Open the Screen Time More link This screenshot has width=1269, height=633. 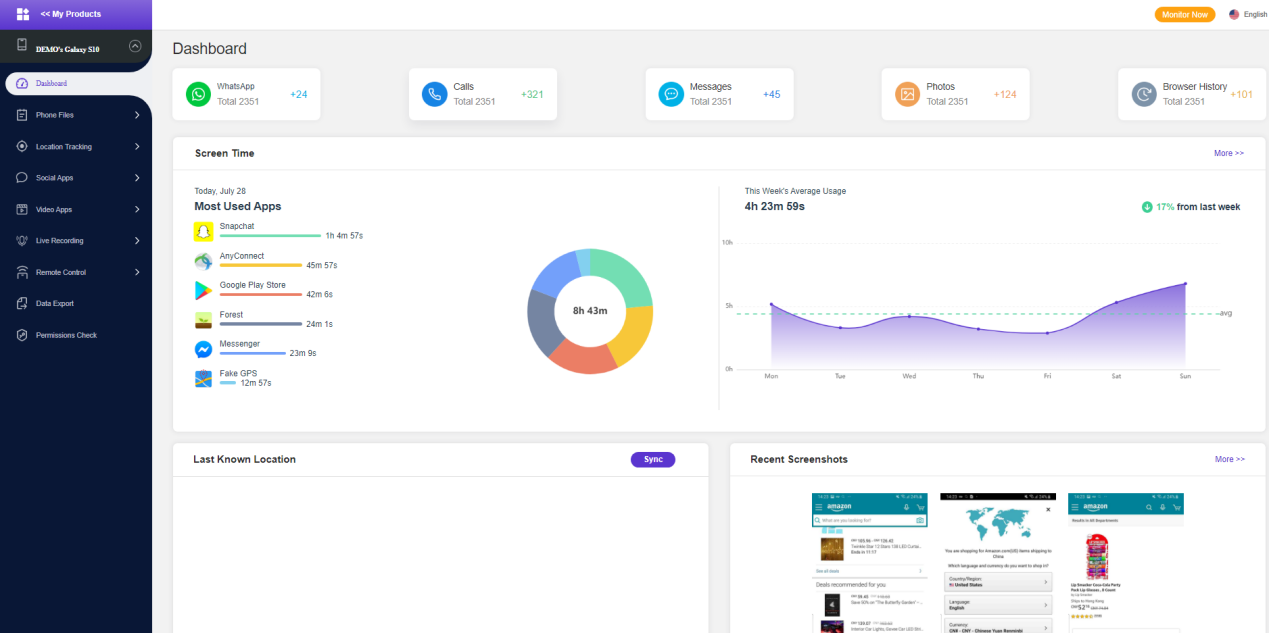[1229, 154]
